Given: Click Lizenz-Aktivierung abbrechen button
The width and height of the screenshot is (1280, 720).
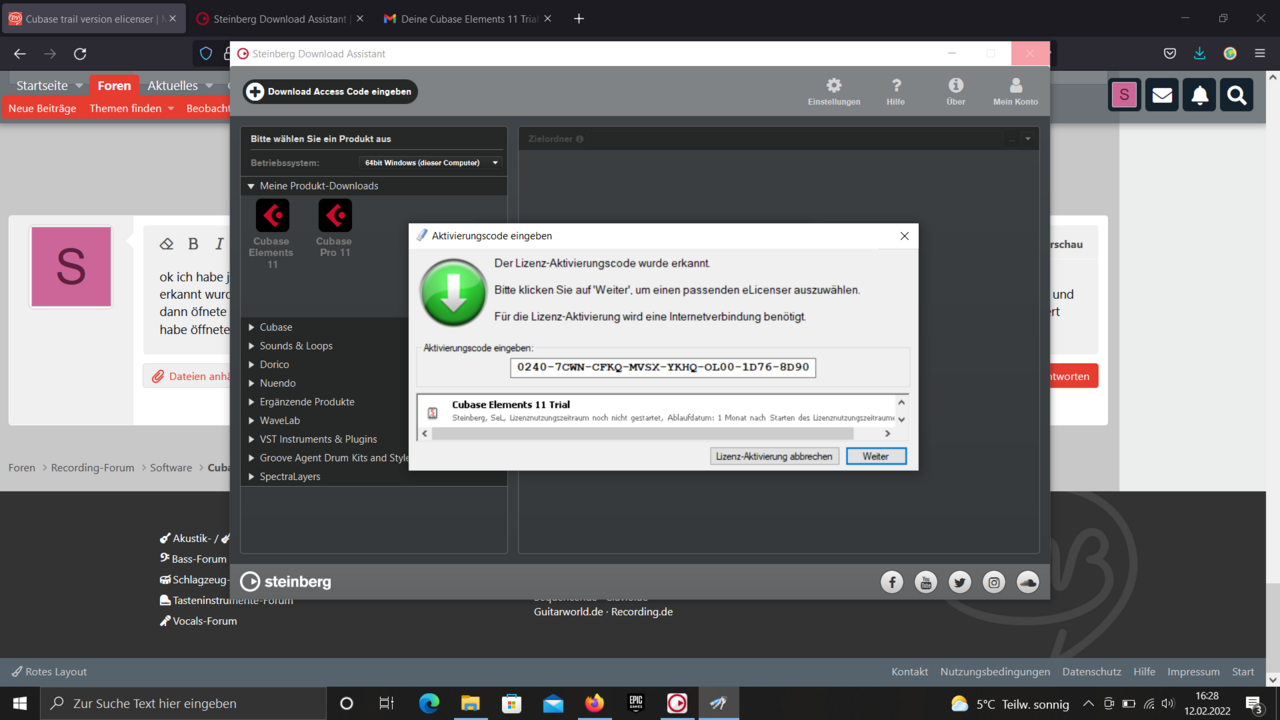Looking at the screenshot, I should [774, 456].
